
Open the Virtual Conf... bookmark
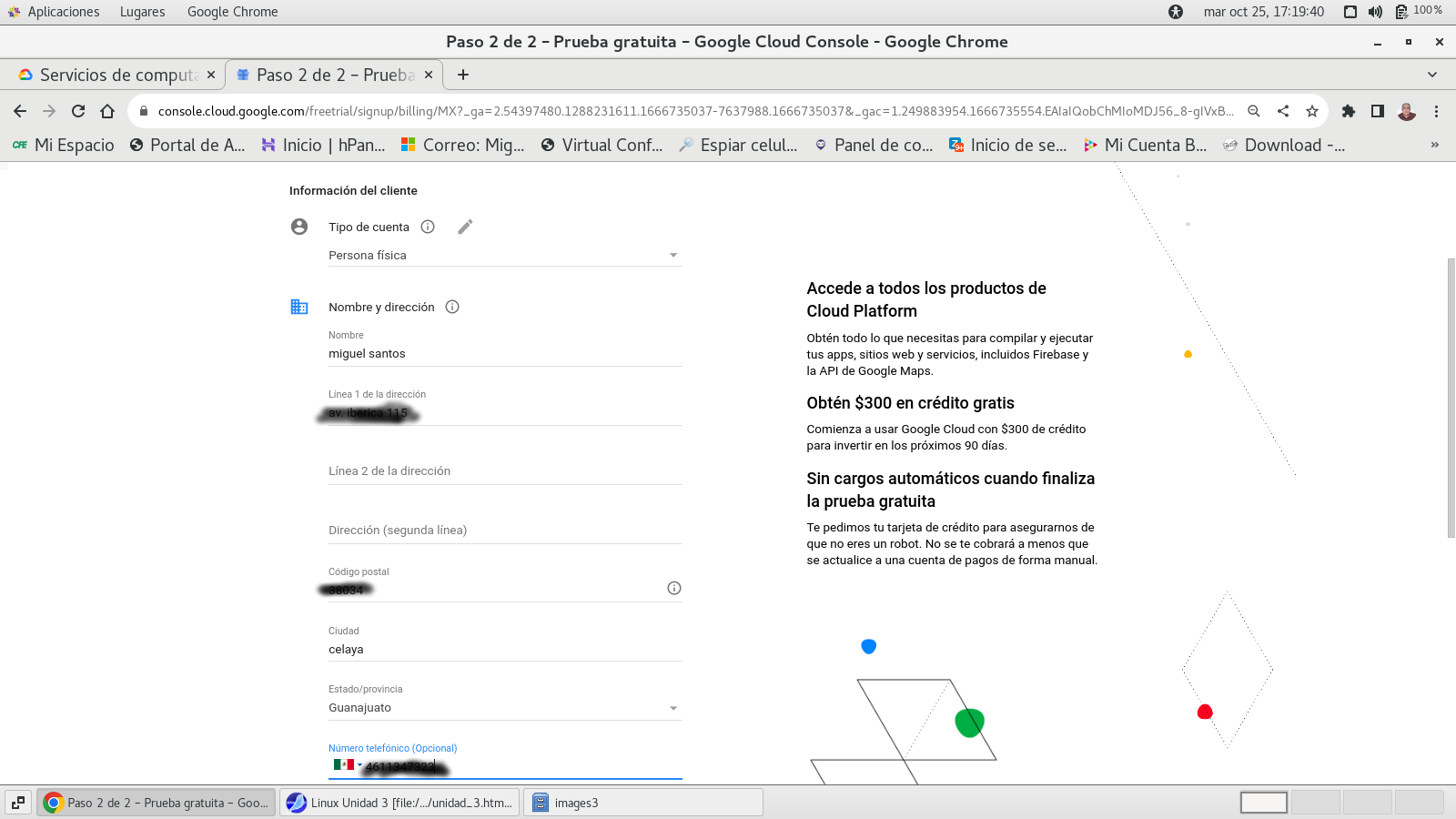pos(602,145)
